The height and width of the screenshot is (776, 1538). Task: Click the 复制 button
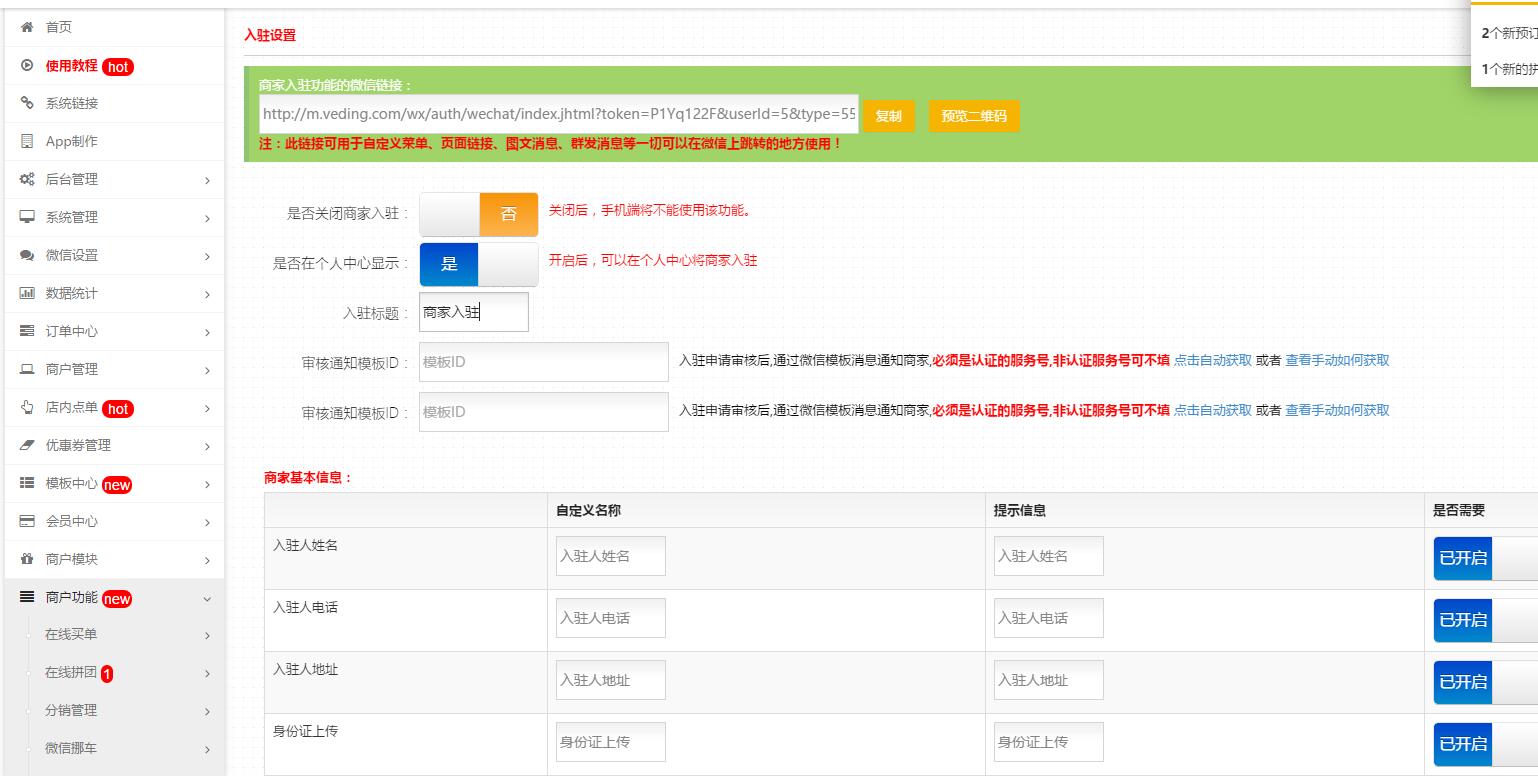tap(889, 116)
